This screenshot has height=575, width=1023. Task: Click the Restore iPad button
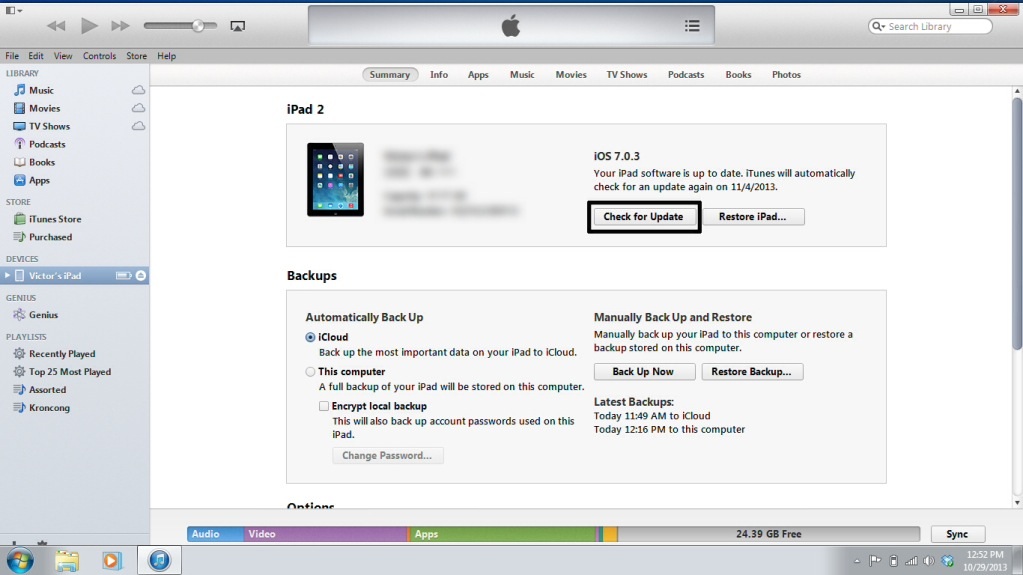point(753,217)
